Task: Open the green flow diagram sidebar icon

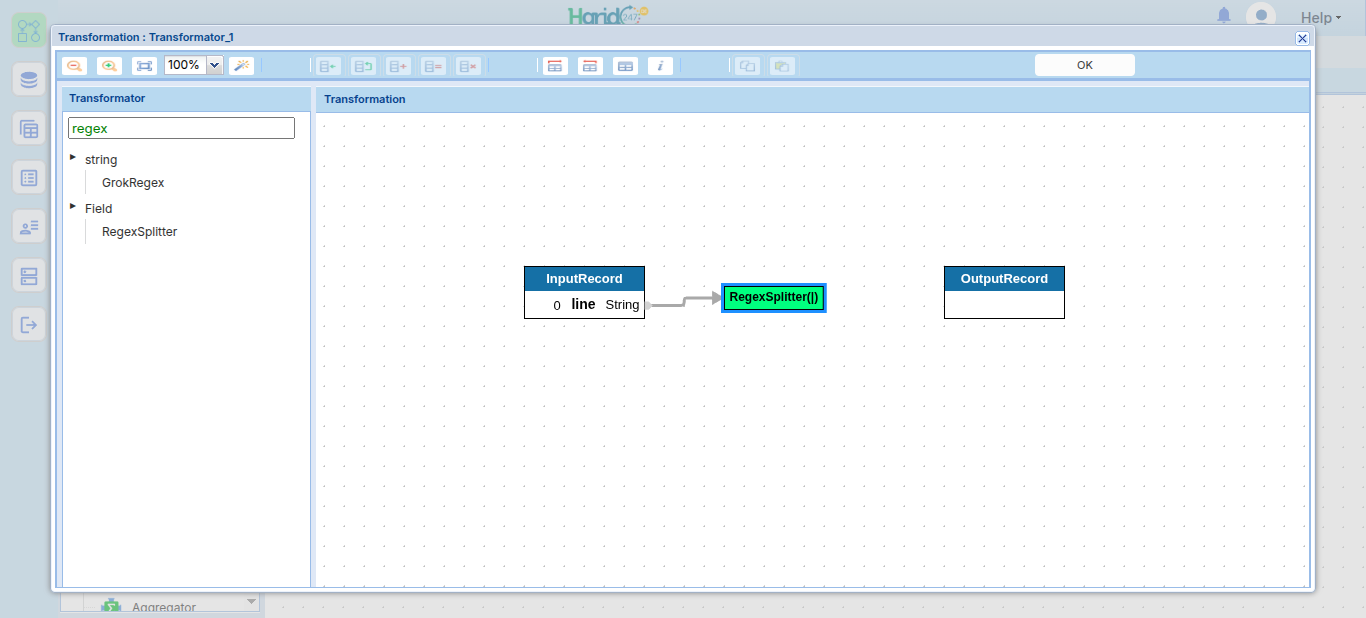Action: (29, 30)
